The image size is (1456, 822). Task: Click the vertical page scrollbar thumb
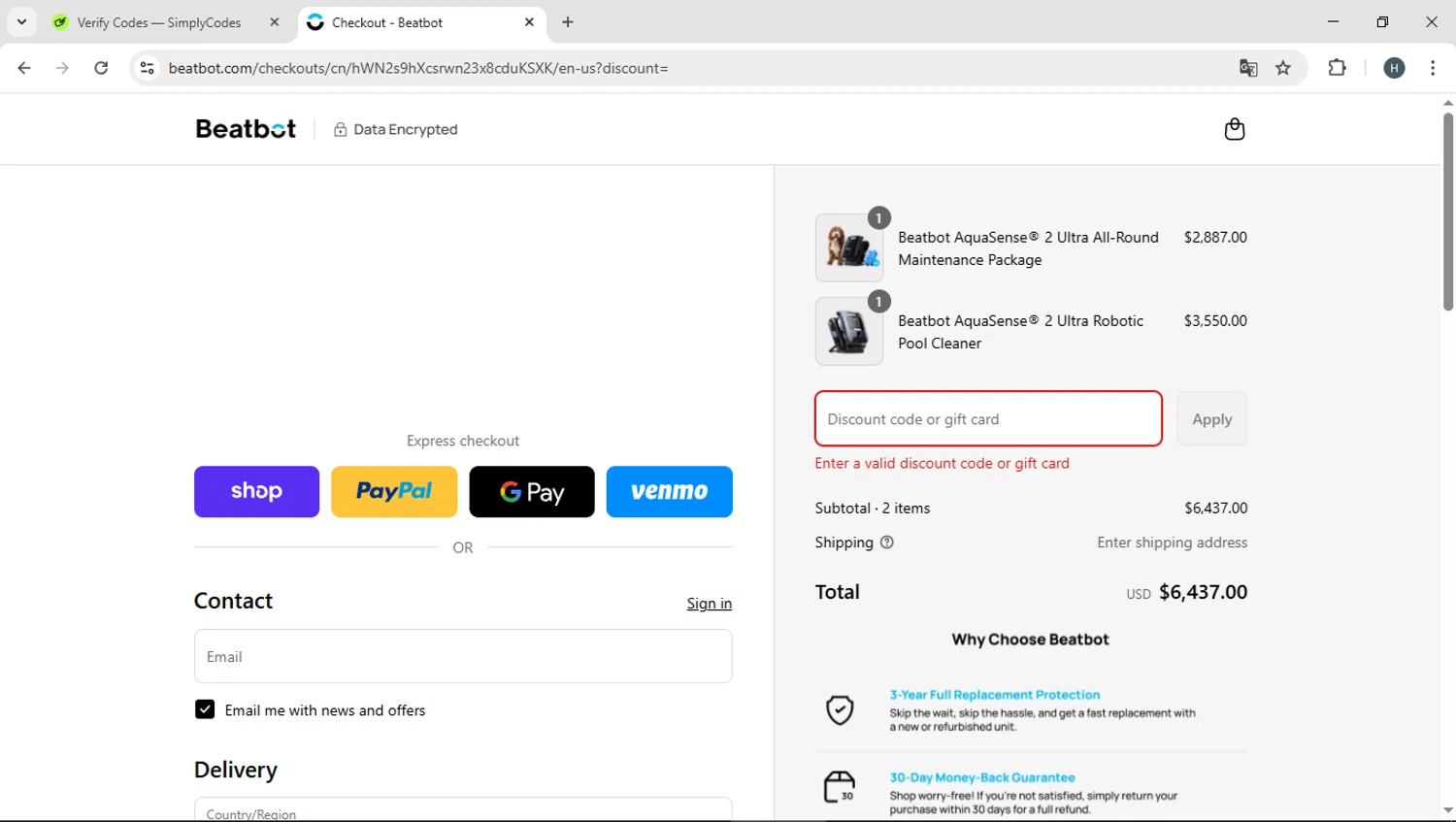[1447, 212]
